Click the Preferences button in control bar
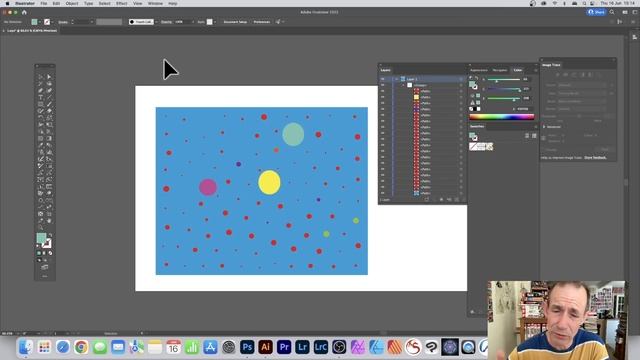 pyautogui.click(x=262, y=22)
